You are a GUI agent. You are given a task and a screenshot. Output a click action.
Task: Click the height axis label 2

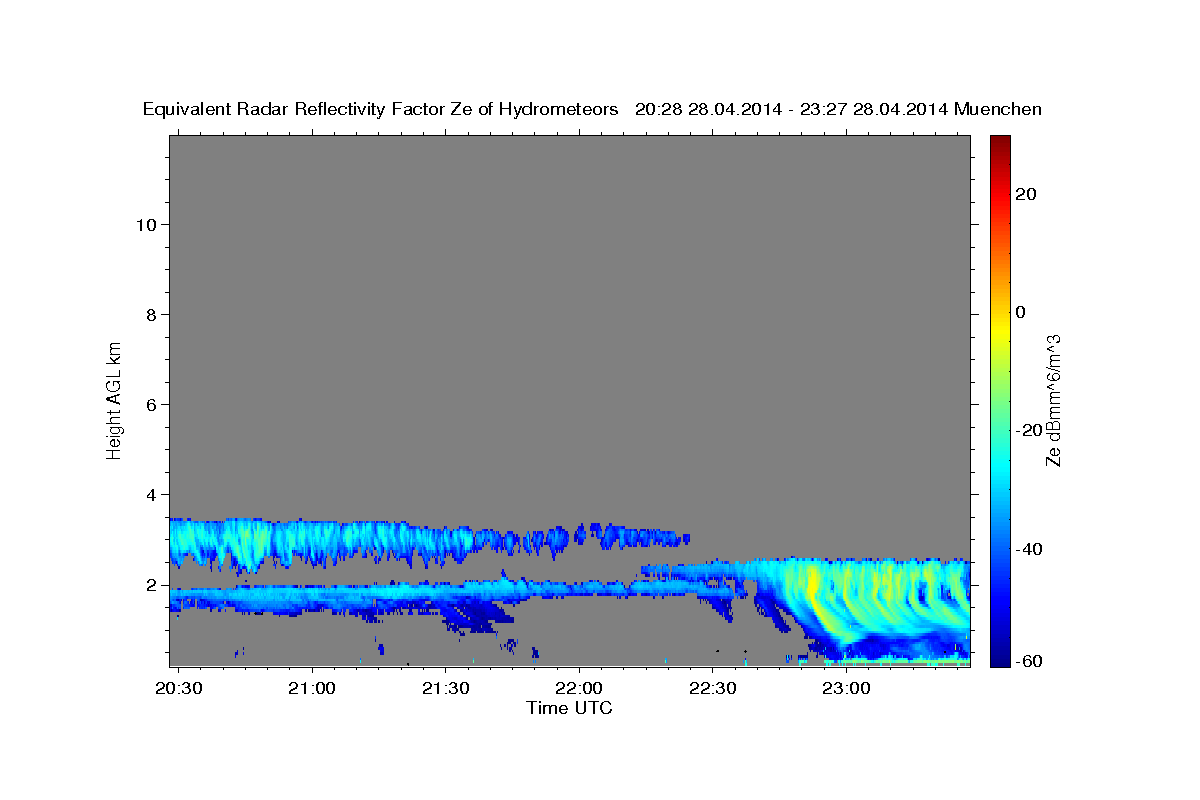click(152, 584)
